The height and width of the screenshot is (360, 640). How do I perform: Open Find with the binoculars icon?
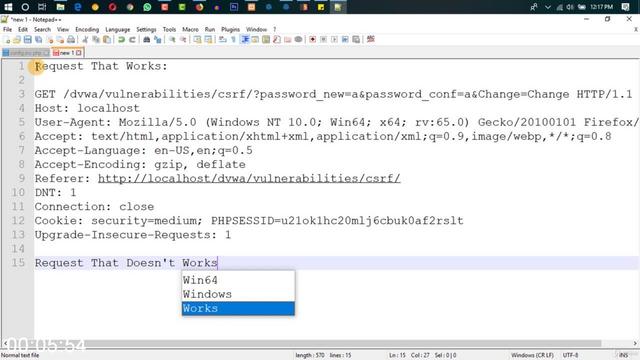coord(147,39)
